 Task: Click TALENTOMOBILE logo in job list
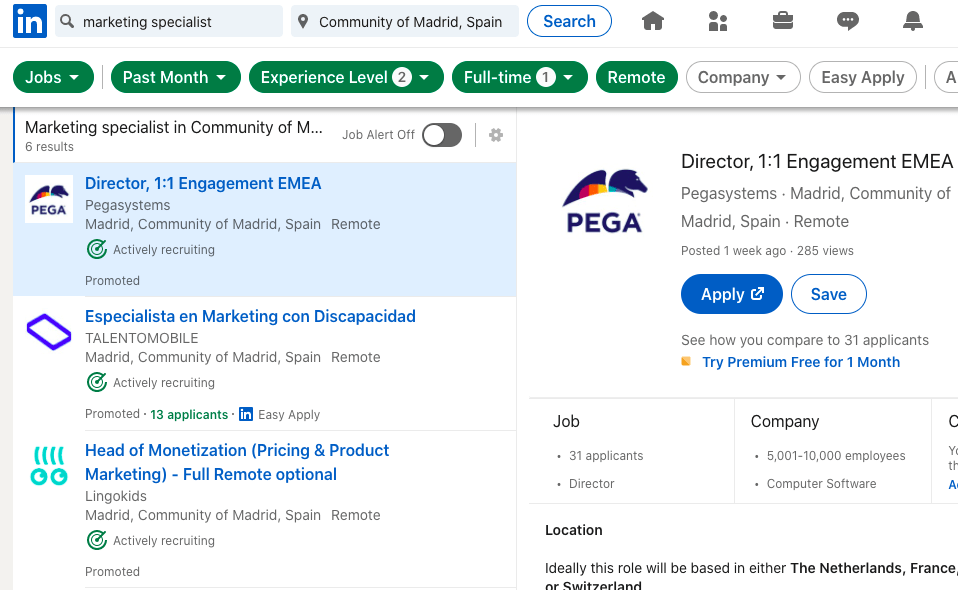click(x=49, y=332)
